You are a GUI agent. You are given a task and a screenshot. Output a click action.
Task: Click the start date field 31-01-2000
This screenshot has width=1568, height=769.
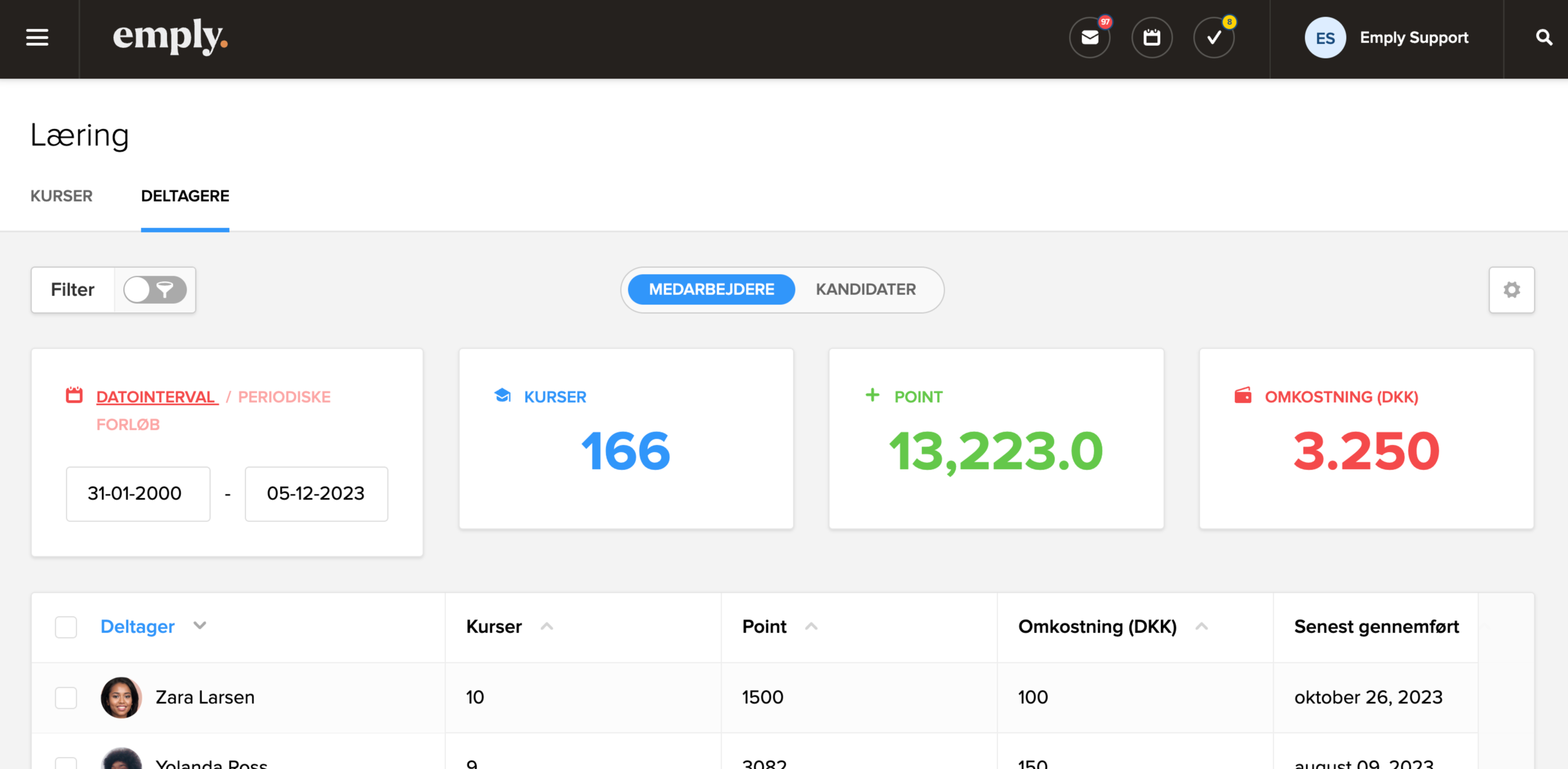[137, 494]
